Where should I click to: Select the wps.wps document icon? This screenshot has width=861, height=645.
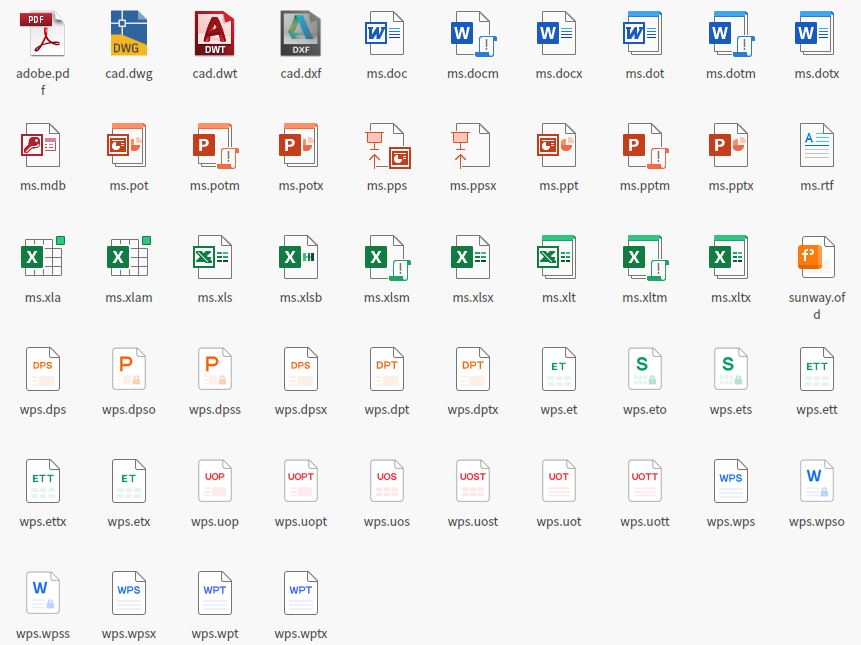coord(731,482)
